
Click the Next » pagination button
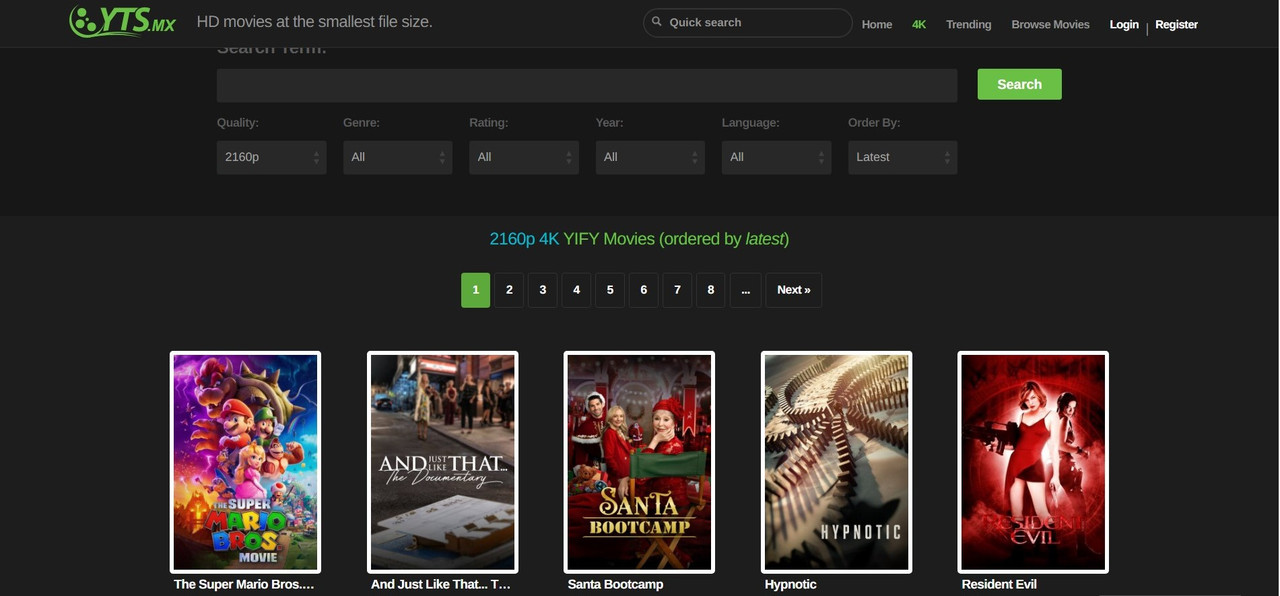(794, 290)
